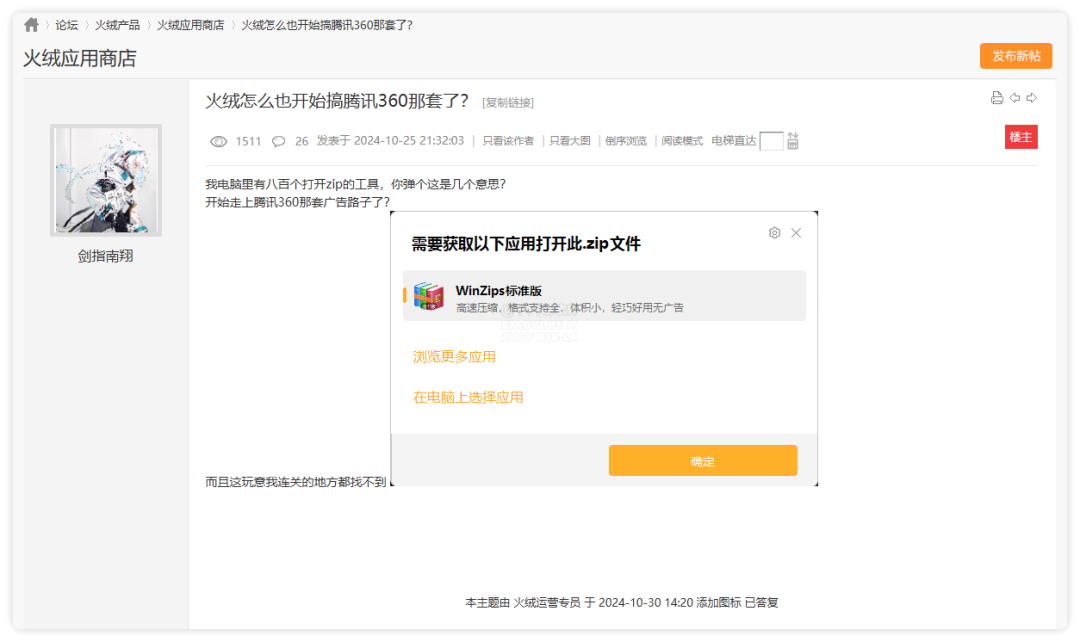
Task: Enable 阅读模式
Action: [682, 141]
